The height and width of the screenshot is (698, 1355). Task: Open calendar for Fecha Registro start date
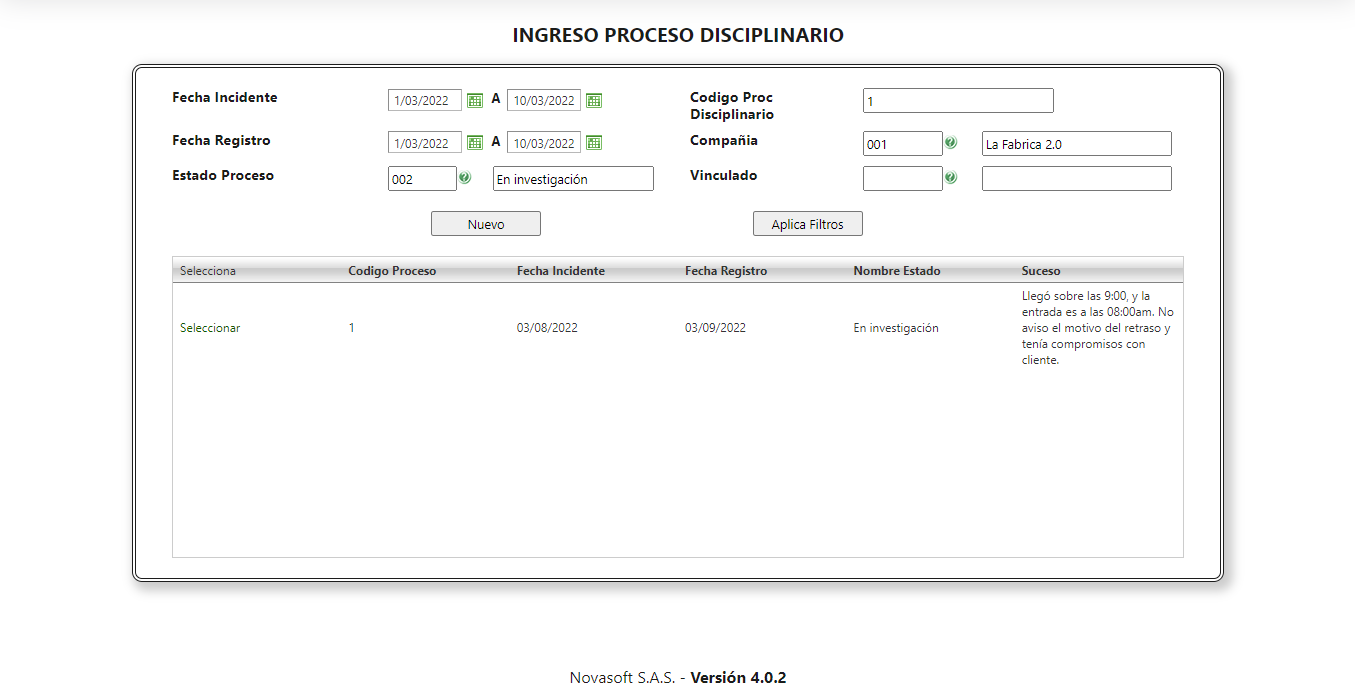pyautogui.click(x=475, y=141)
